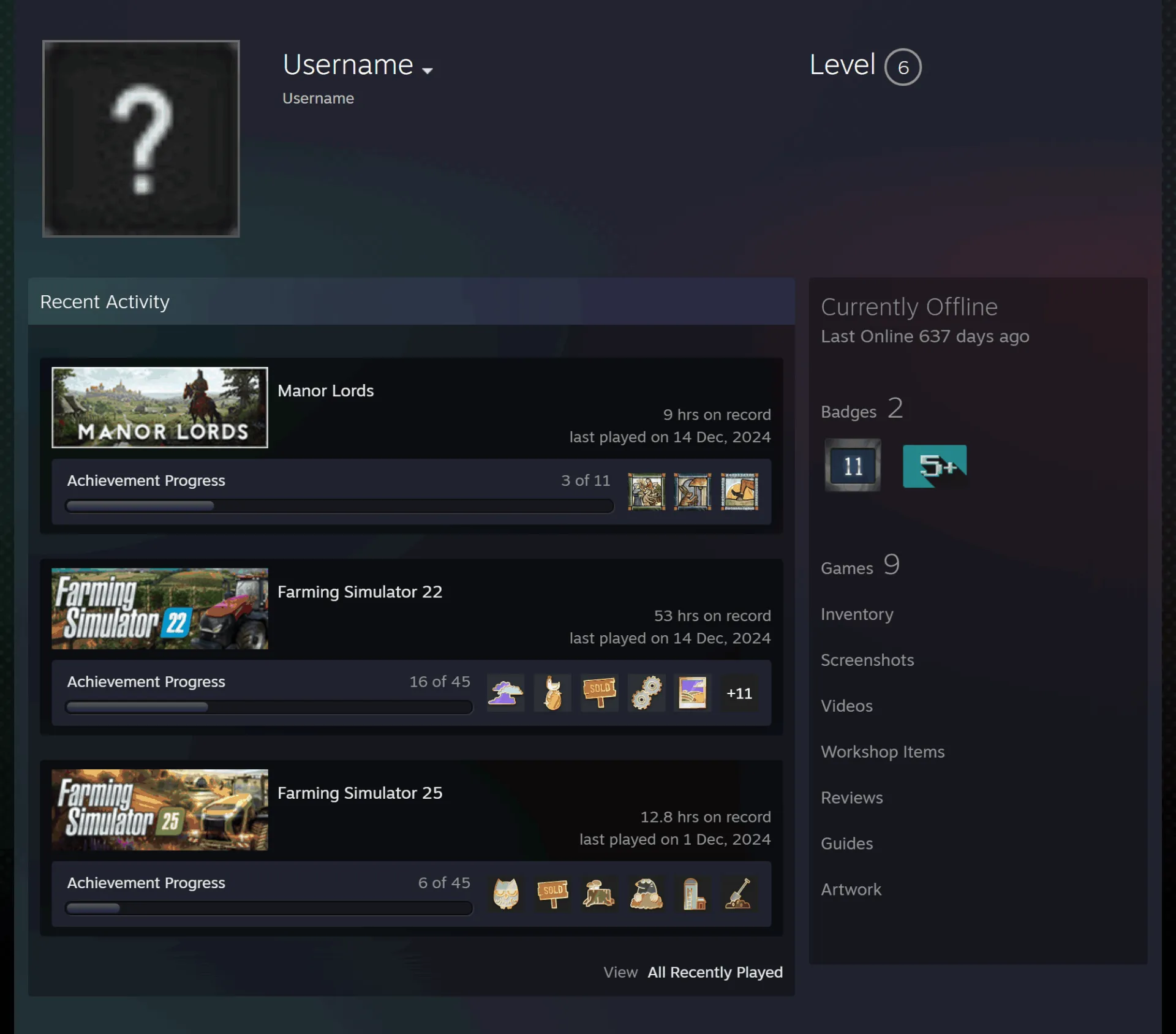The width and height of the screenshot is (1176, 1034).
Task: Click the purple cloud achievement in Farming Simulator 22
Action: pyautogui.click(x=506, y=693)
